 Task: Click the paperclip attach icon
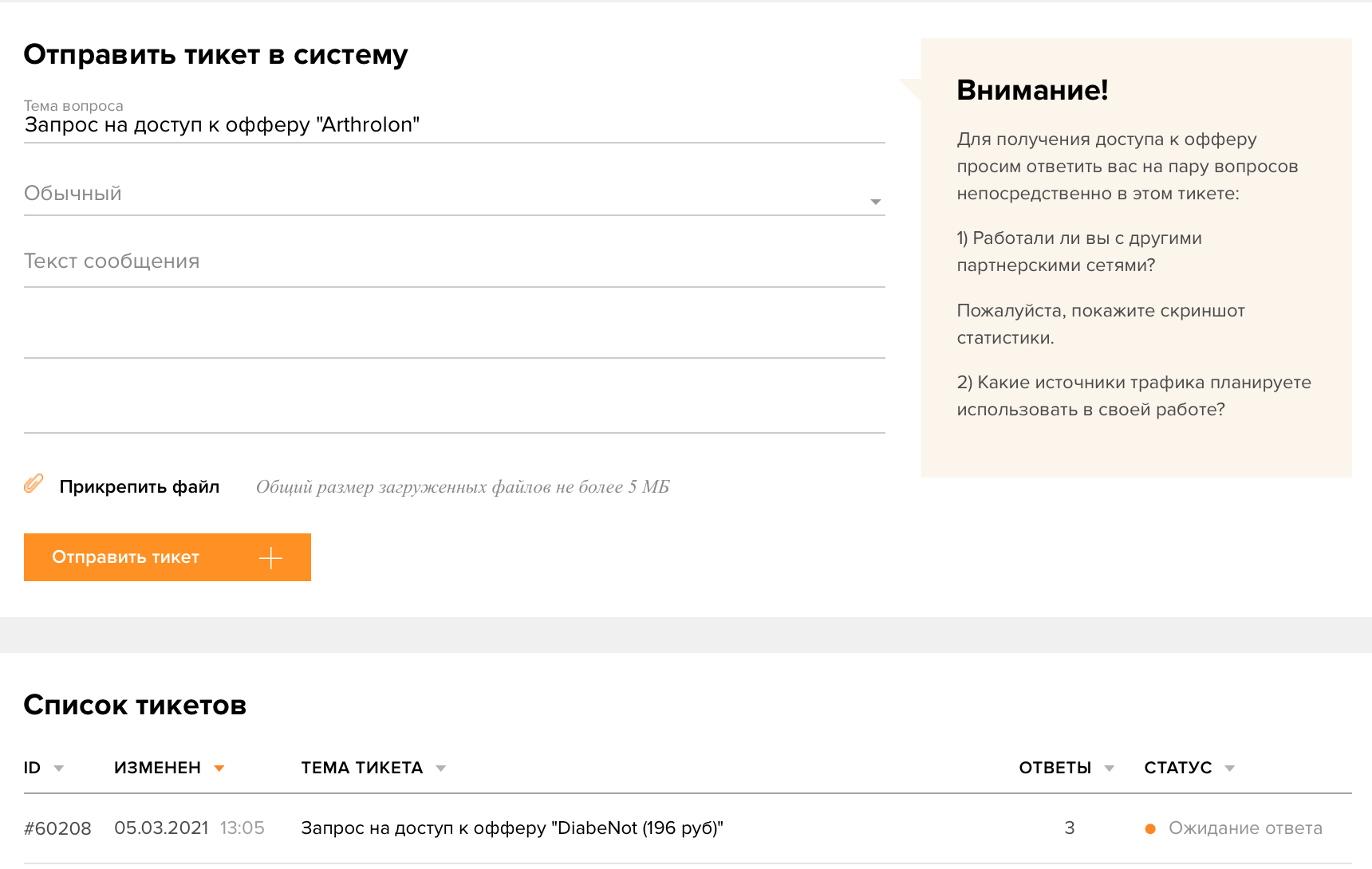tap(34, 484)
